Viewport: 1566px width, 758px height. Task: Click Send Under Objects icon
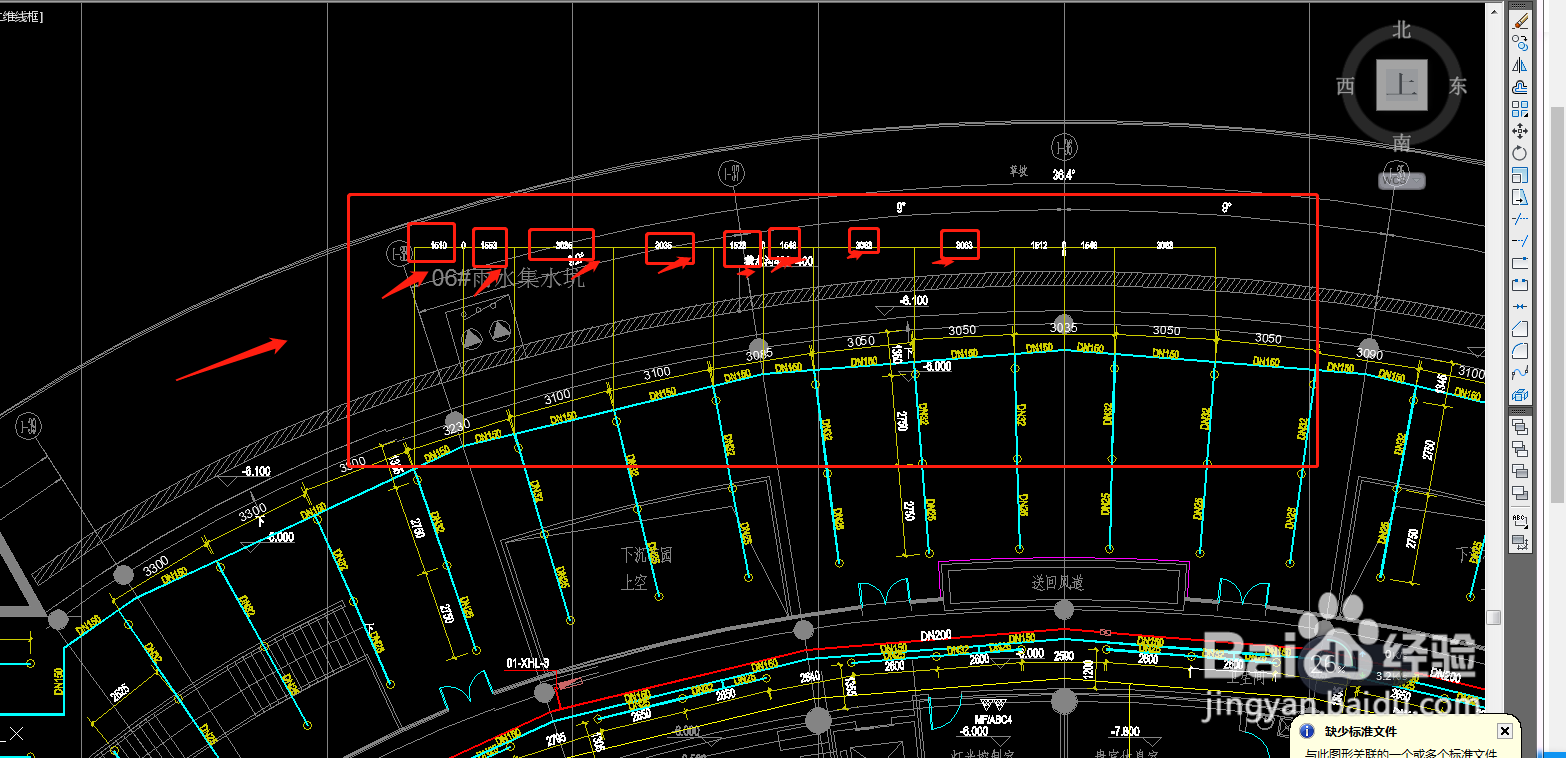pyautogui.click(x=1520, y=493)
